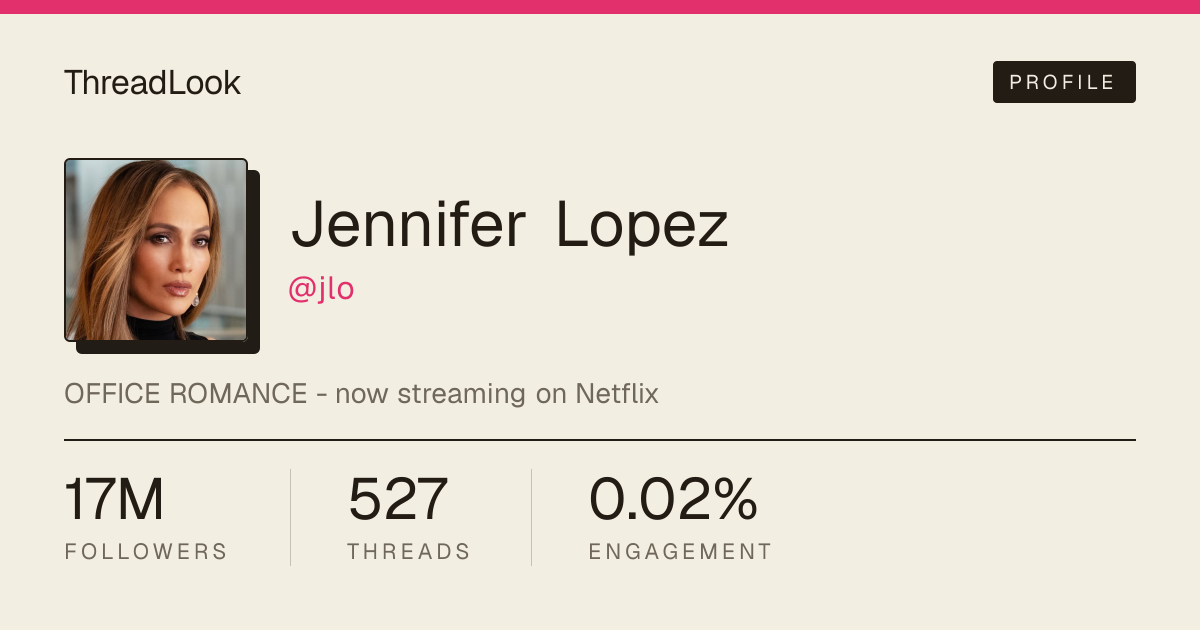Select the profile avatar photo
Screen dimensions: 1200x630
click(156, 250)
